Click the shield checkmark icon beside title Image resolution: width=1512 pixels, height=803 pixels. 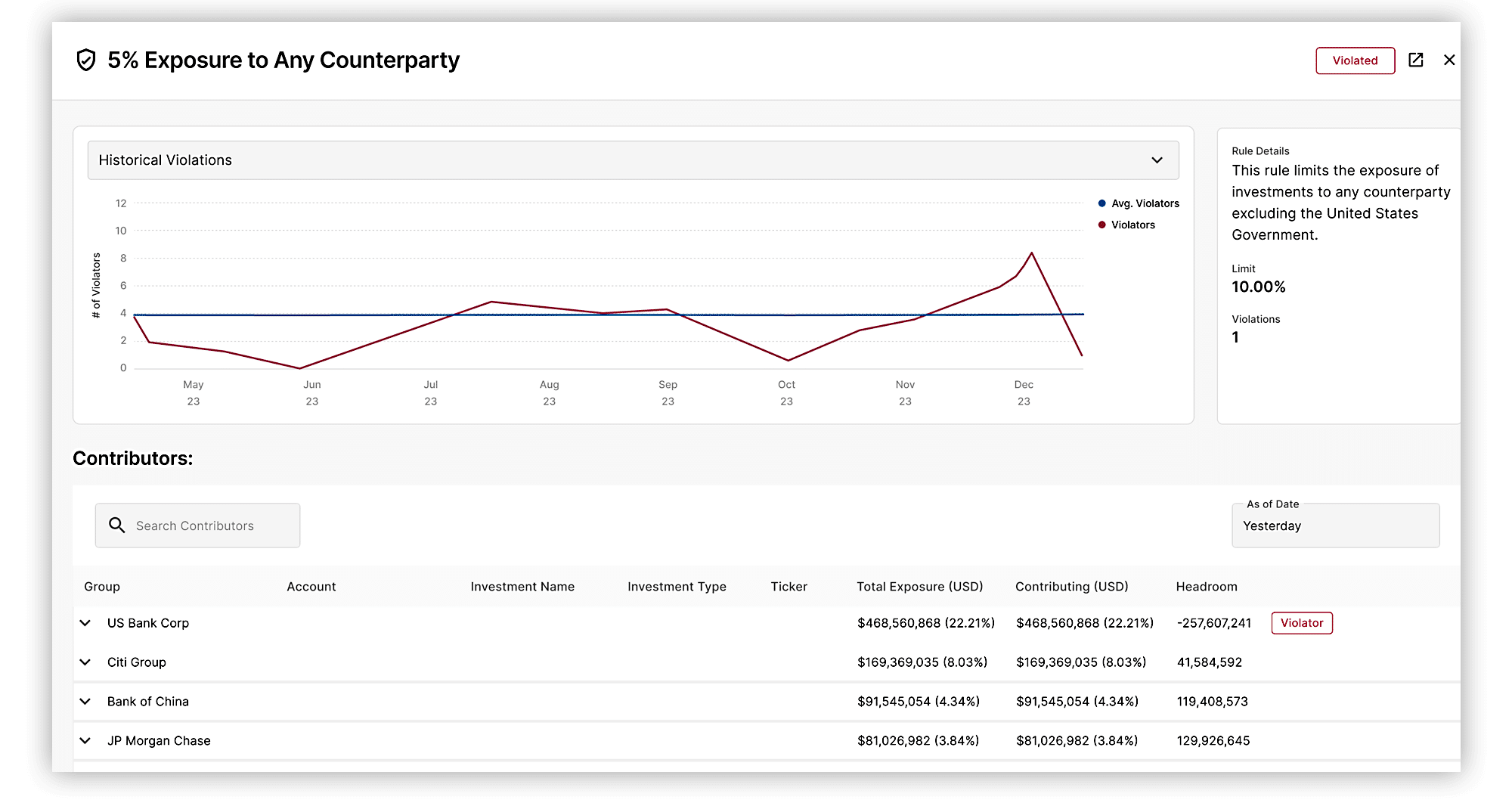(86, 60)
